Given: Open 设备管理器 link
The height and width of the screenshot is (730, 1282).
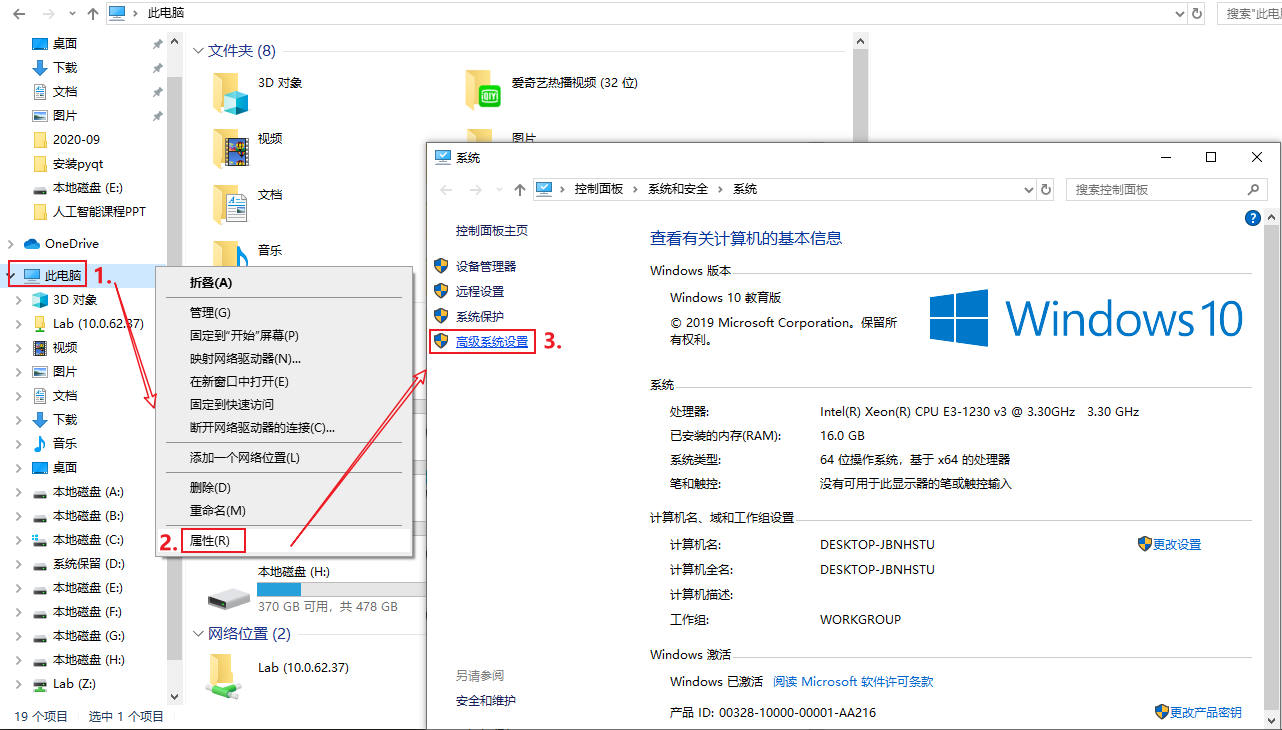Looking at the screenshot, I should (486, 266).
